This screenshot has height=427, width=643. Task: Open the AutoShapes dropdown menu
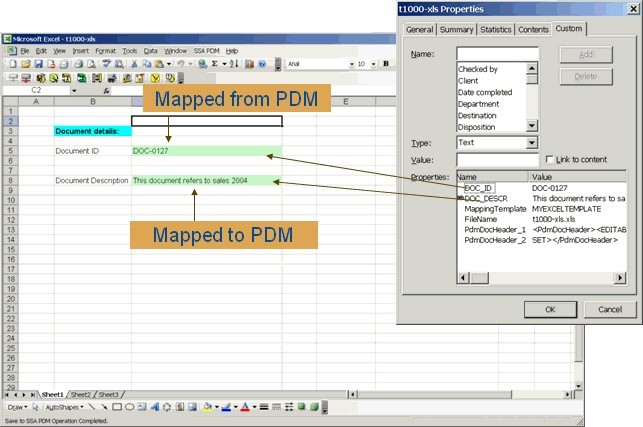[61, 407]
